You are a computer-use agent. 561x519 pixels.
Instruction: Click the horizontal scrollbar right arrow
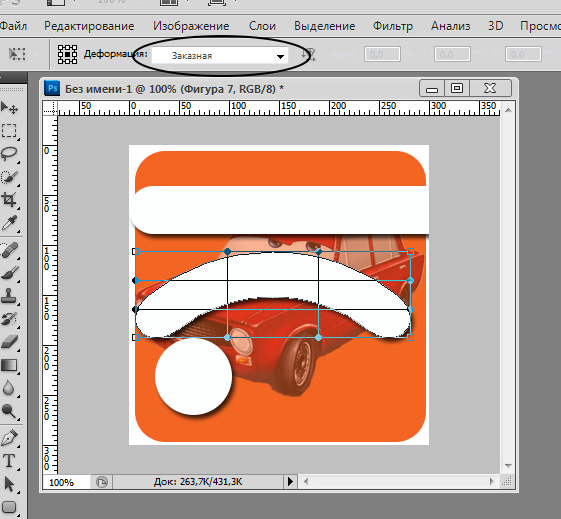tap(492, 481)
